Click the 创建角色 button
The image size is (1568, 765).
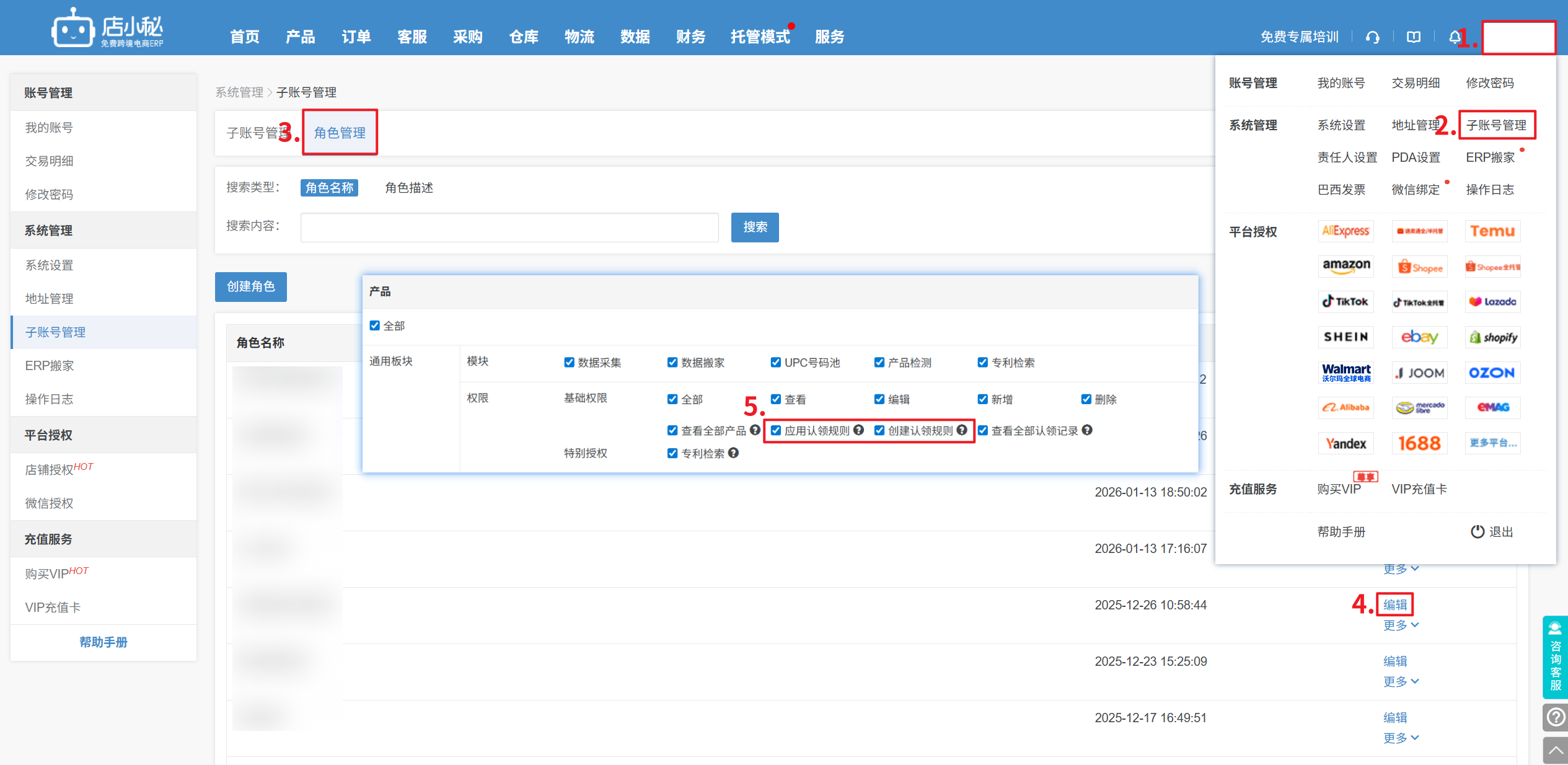pos(250,286)
